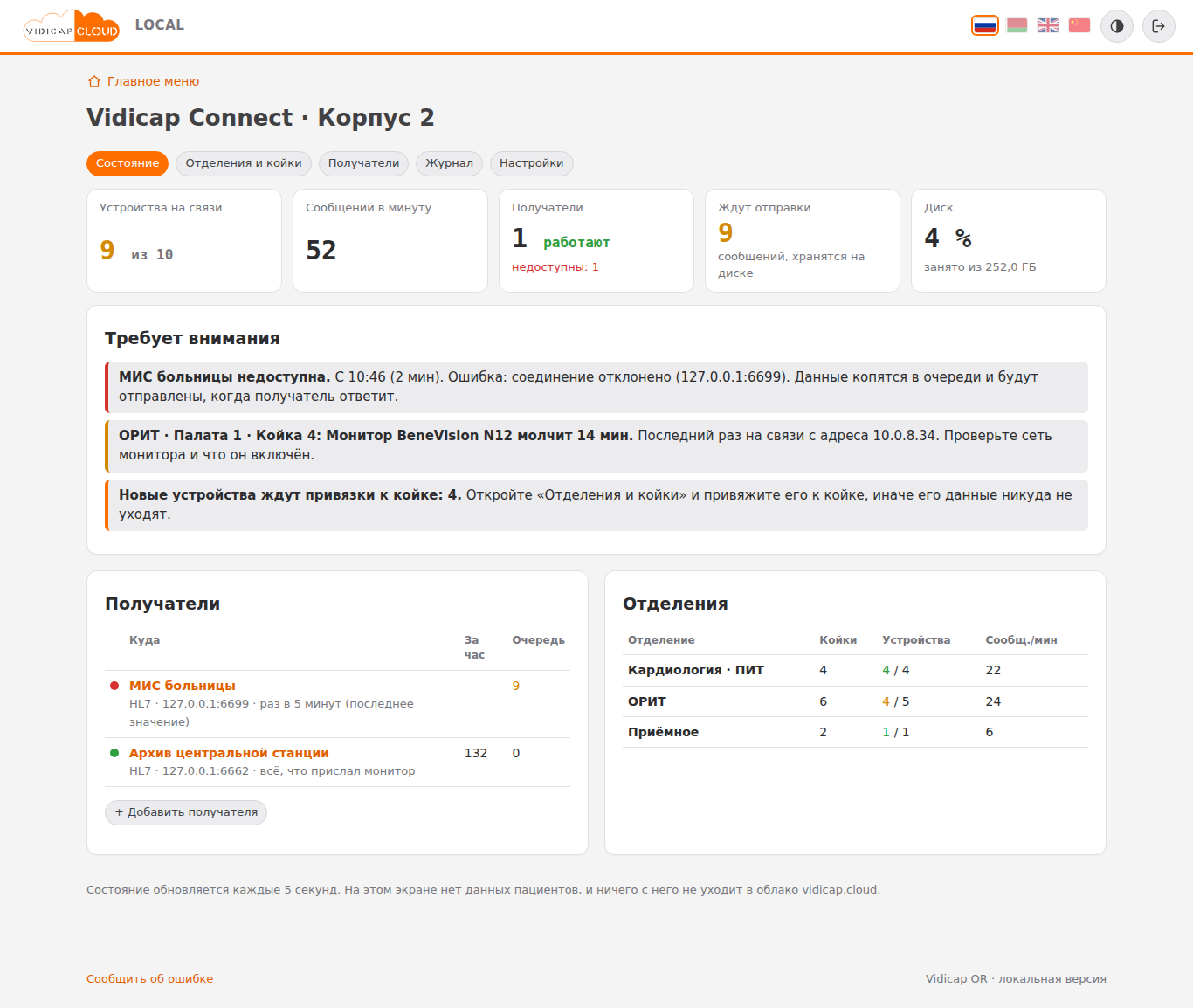This screenshot has width=1193, height=1008.
Task: Click the Устройства на связи card title
Action: [x=161, y=208]
